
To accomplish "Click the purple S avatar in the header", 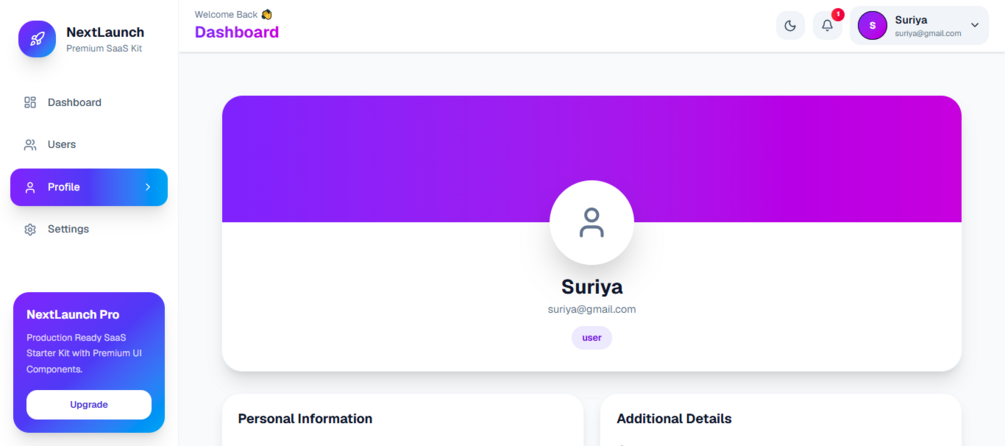I will 872,26.
